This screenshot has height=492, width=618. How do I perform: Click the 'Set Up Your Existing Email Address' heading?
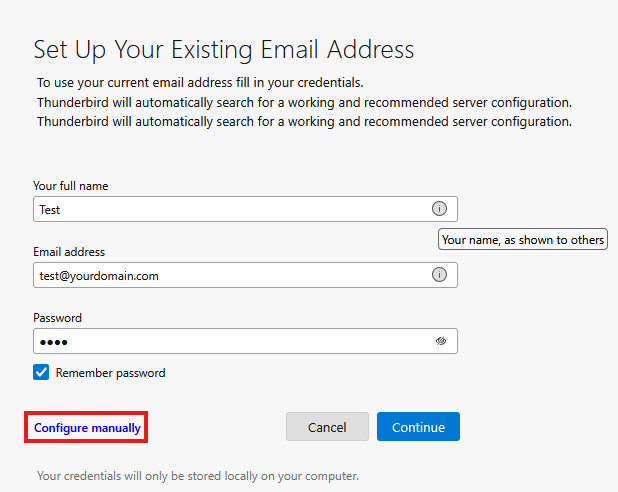coord(224,49)
